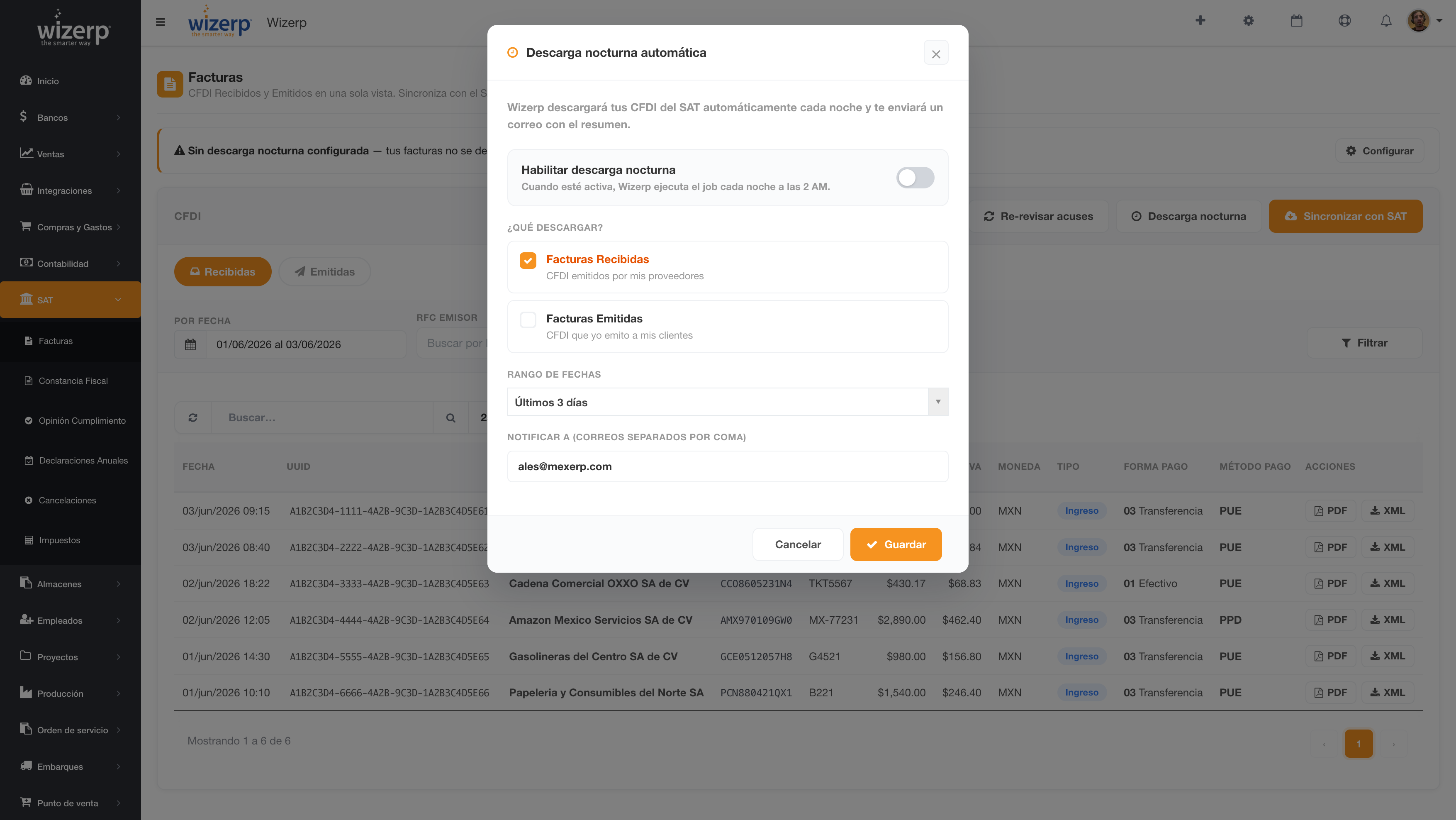Viewport: 1456px width, 820px height.
Task: Click the Wizerp logo in header
Action: 219,22
